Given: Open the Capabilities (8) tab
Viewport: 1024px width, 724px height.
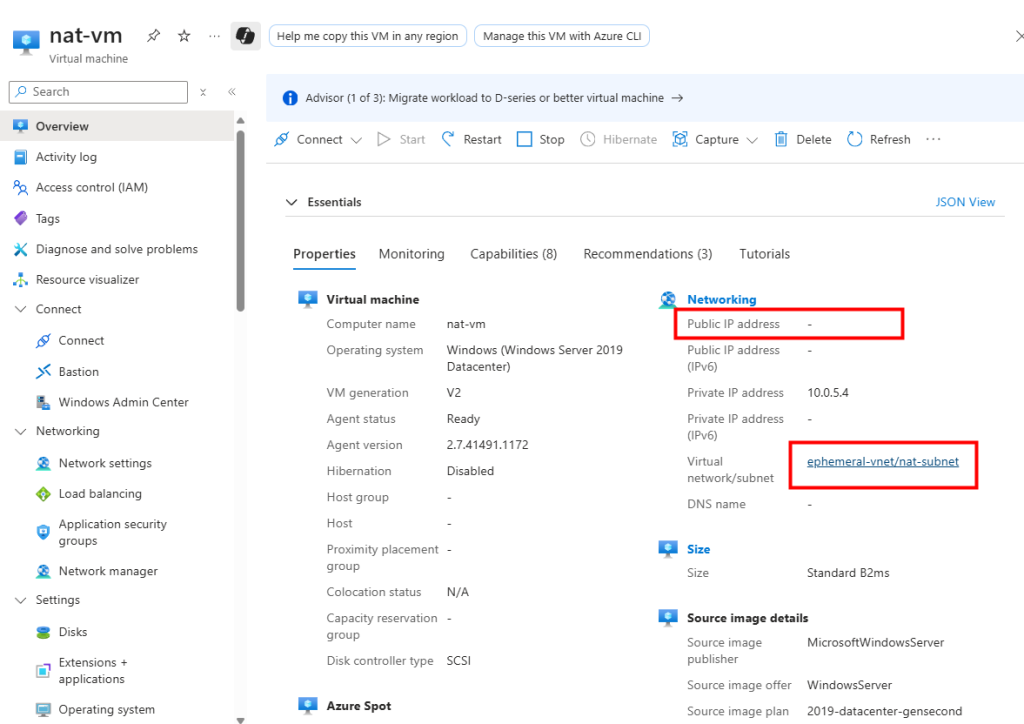Looking at the screenshot, I should click(x=514, y=254).
